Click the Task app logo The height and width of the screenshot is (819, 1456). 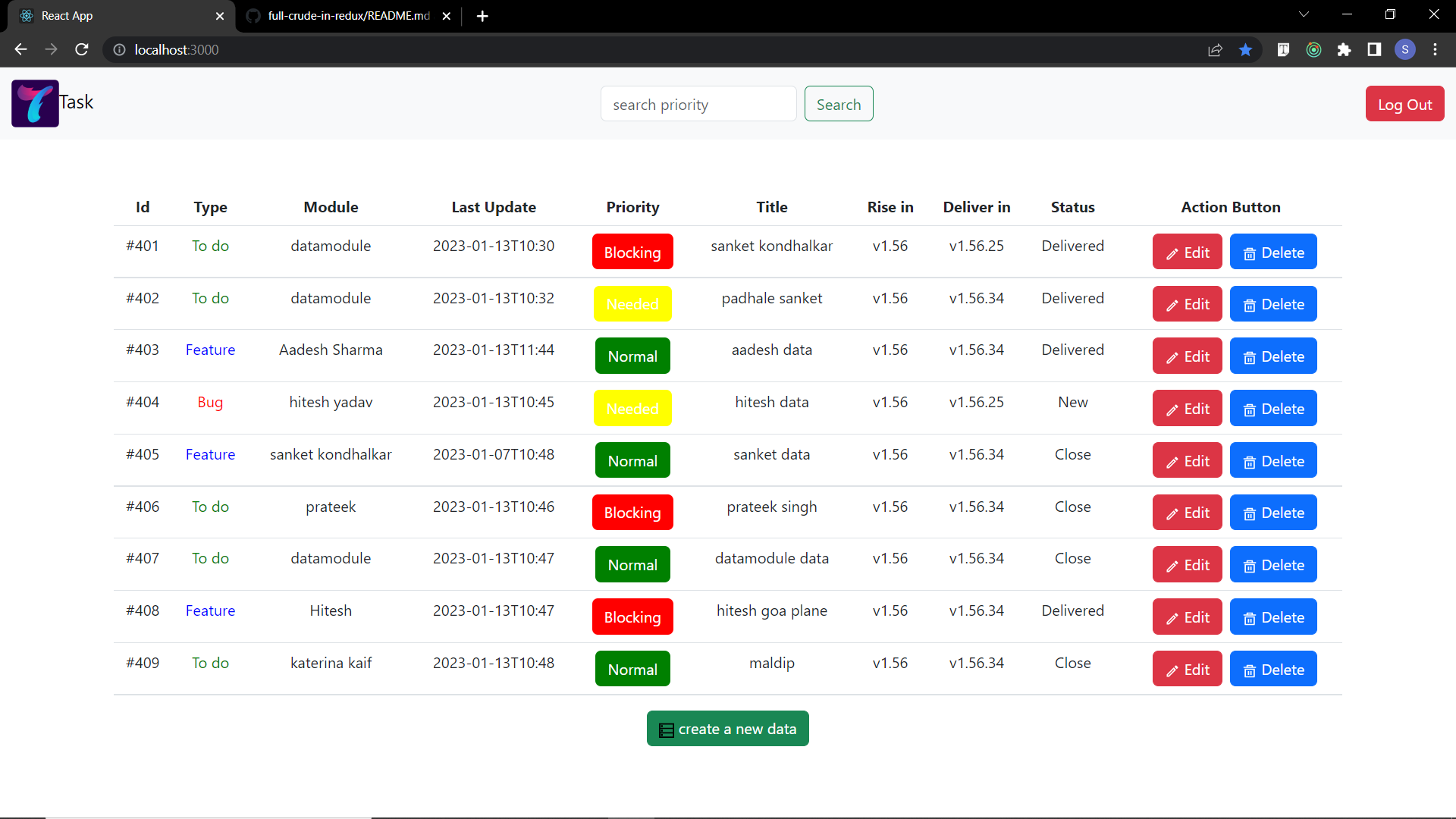coord(34,103)
